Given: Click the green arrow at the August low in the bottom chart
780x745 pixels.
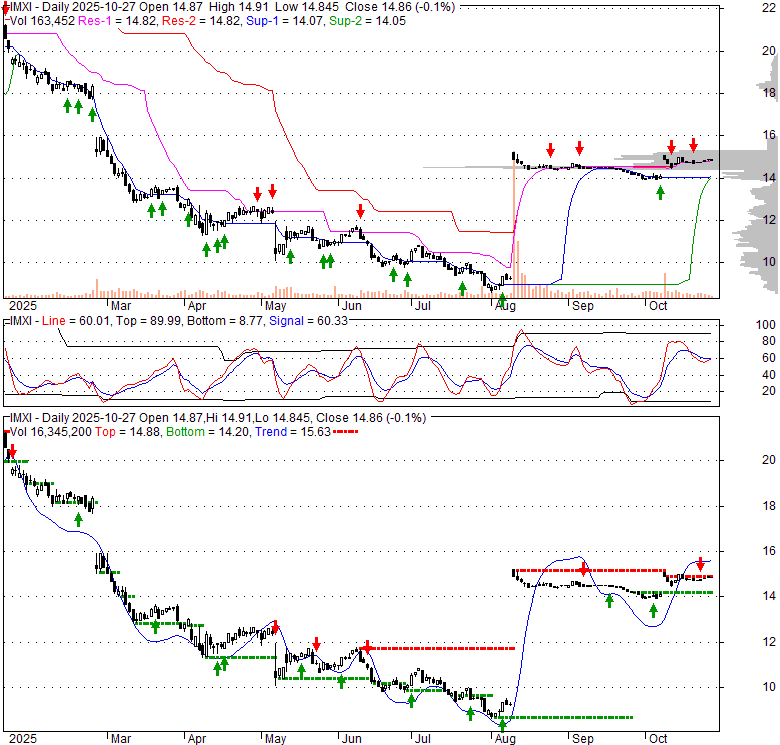Looking at the screenshot, I should click(x=502, y=722).
